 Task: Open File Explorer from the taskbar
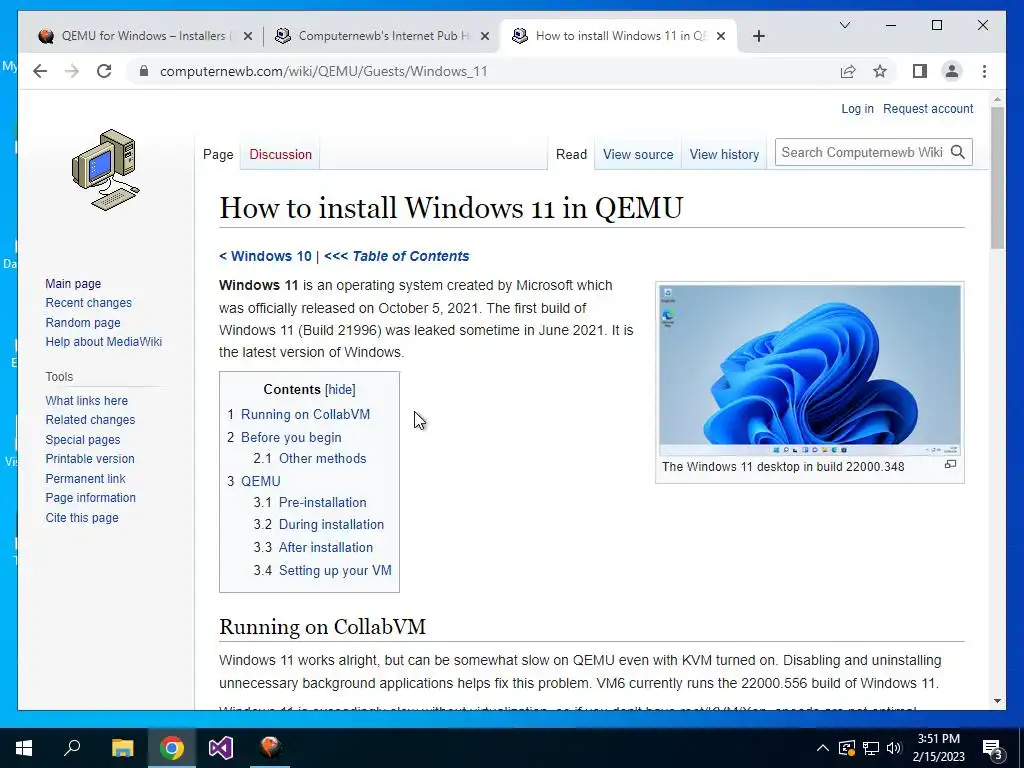point(122,748)
